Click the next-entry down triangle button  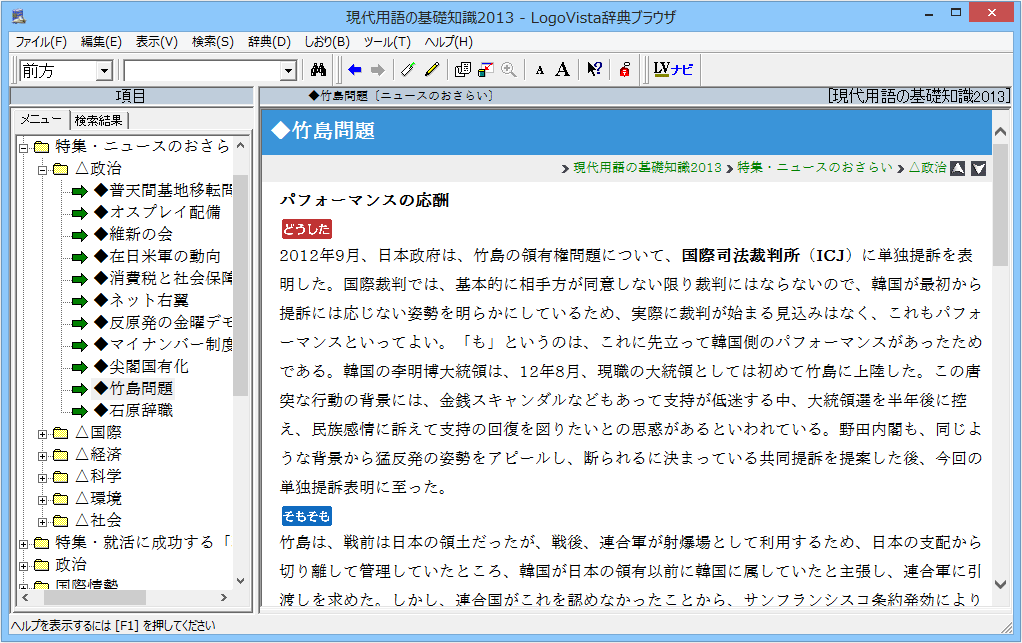tap(978, 168)
